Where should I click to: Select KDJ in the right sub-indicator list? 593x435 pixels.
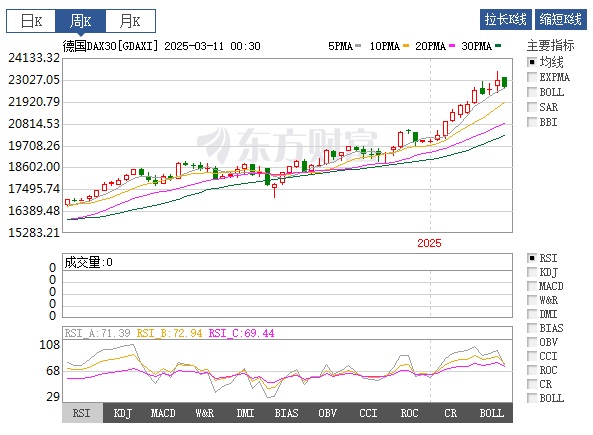point(532,272)
